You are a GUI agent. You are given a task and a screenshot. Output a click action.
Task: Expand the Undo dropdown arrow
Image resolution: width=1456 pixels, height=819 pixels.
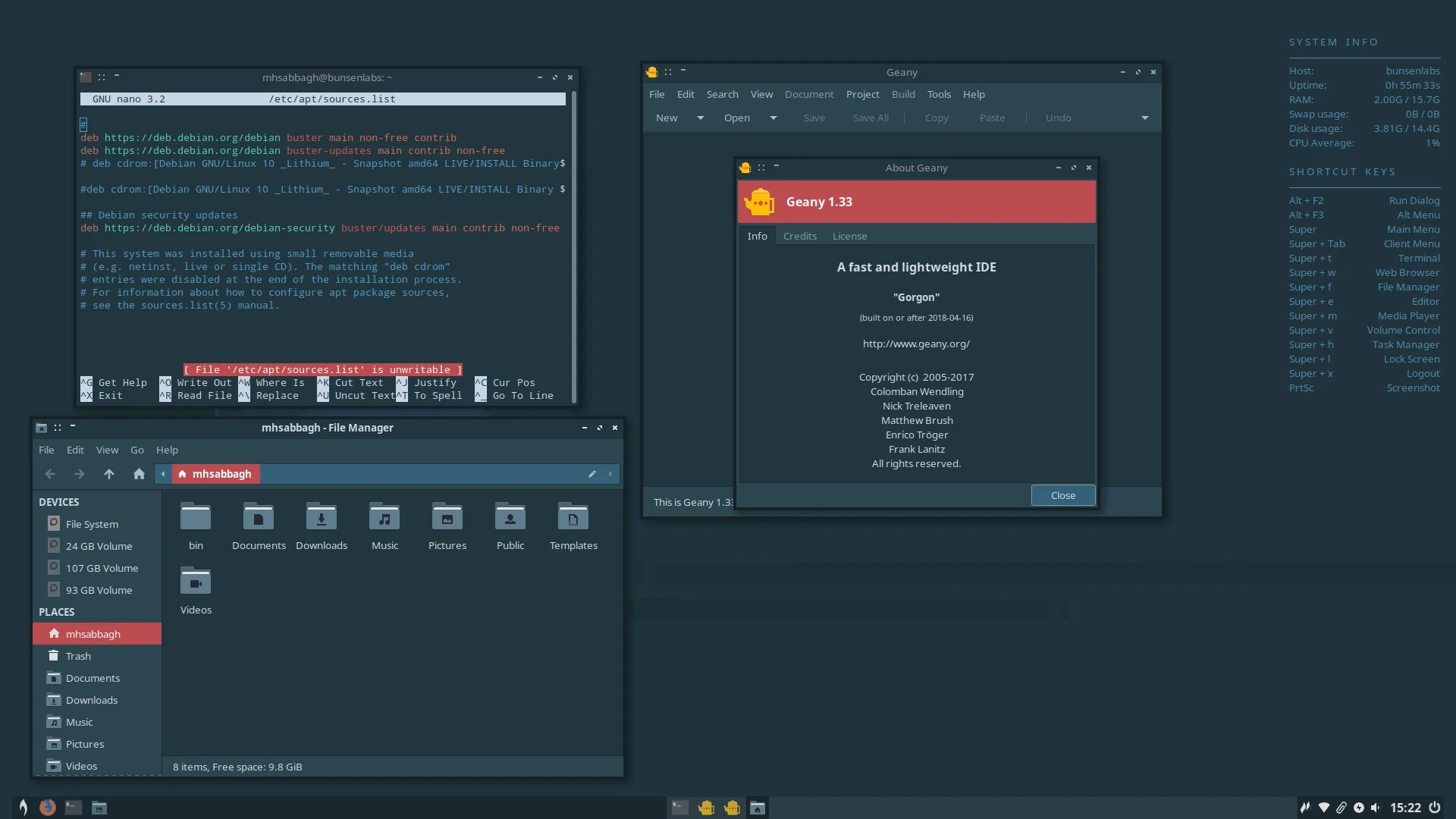click(x=1145, y=118)
